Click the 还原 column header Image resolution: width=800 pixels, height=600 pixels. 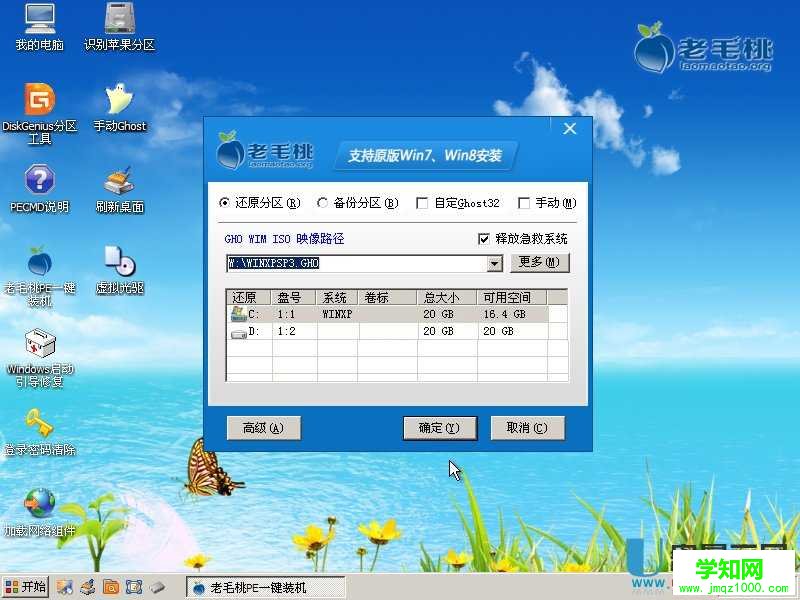249,297
